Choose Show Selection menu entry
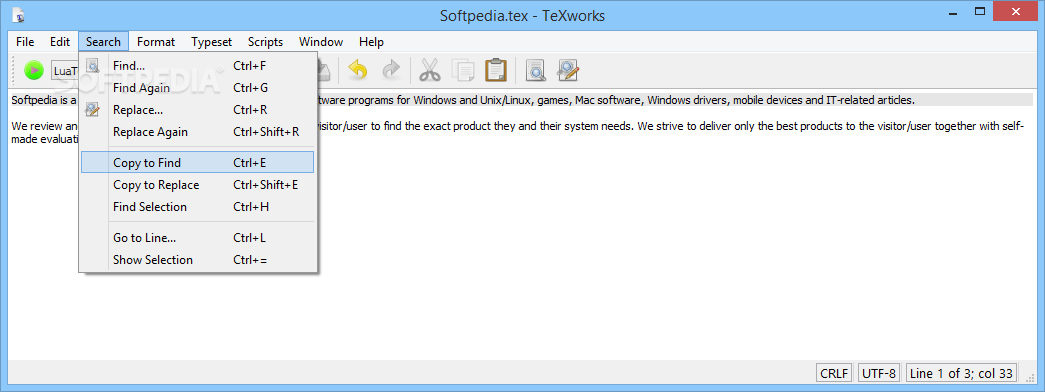Image resolution: width=1045 pixels, height=392 pixels. click(x=197, y=259)
